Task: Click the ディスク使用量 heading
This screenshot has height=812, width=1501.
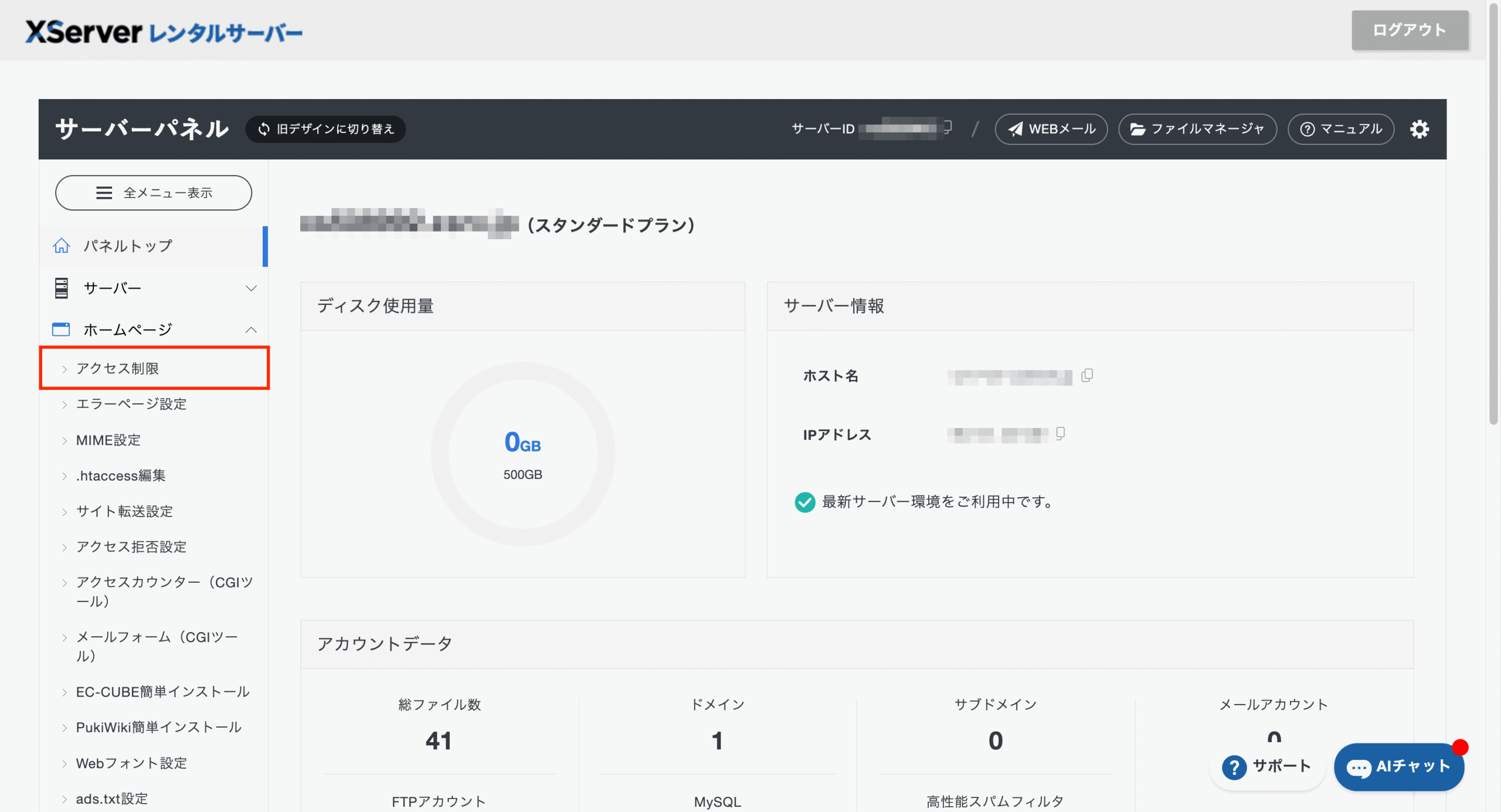Action: 375,306
